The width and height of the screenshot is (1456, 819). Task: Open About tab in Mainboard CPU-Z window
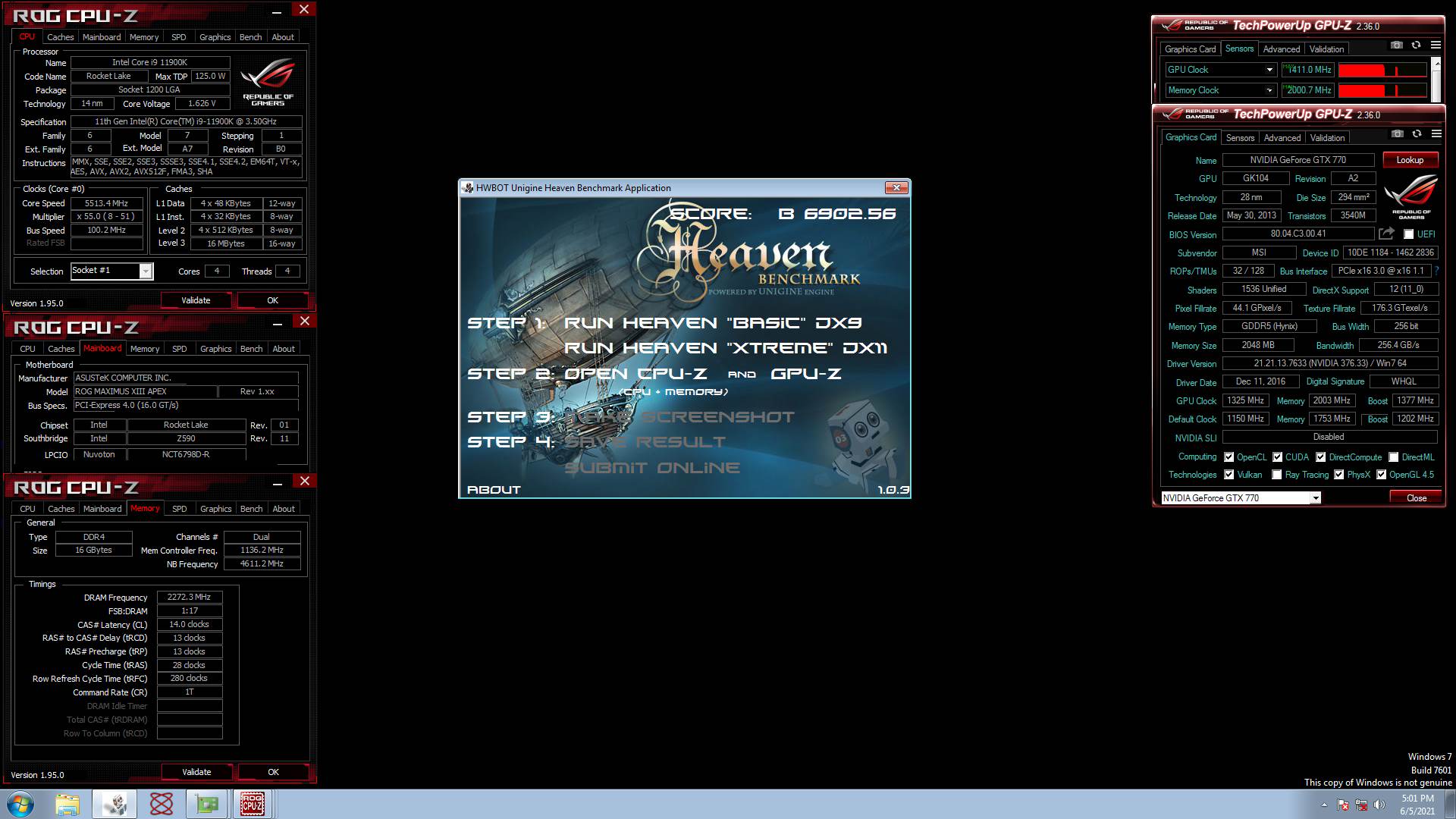284,349
